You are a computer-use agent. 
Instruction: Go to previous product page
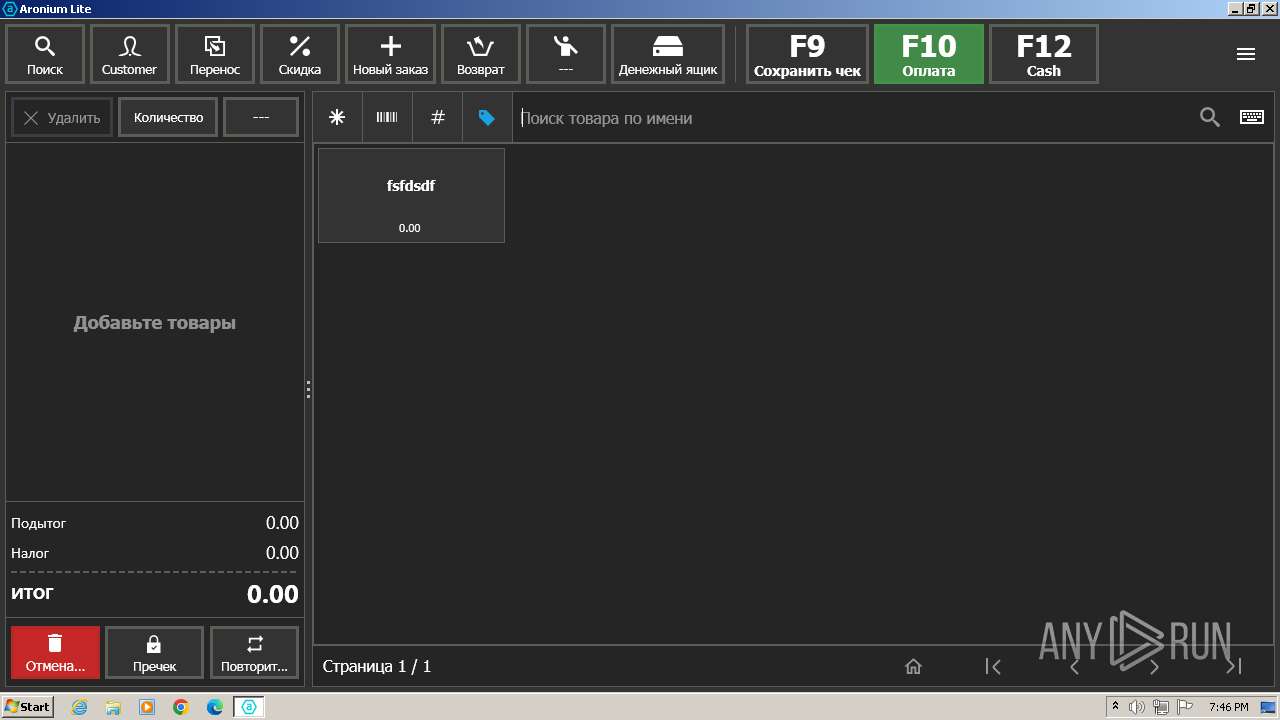point(1075,667)
